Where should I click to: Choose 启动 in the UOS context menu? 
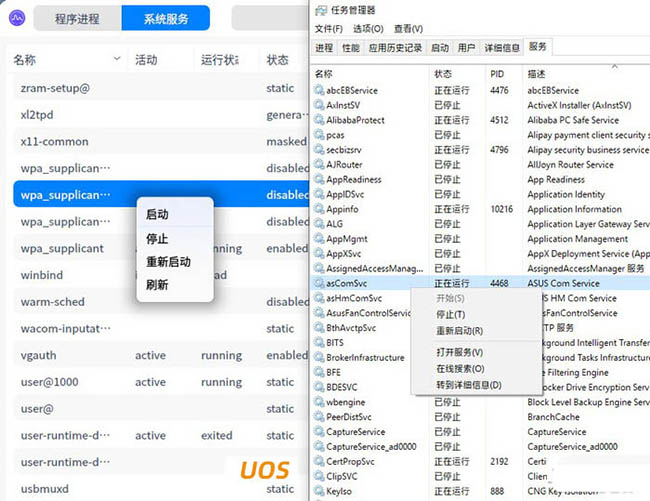(x=175, y=214)
